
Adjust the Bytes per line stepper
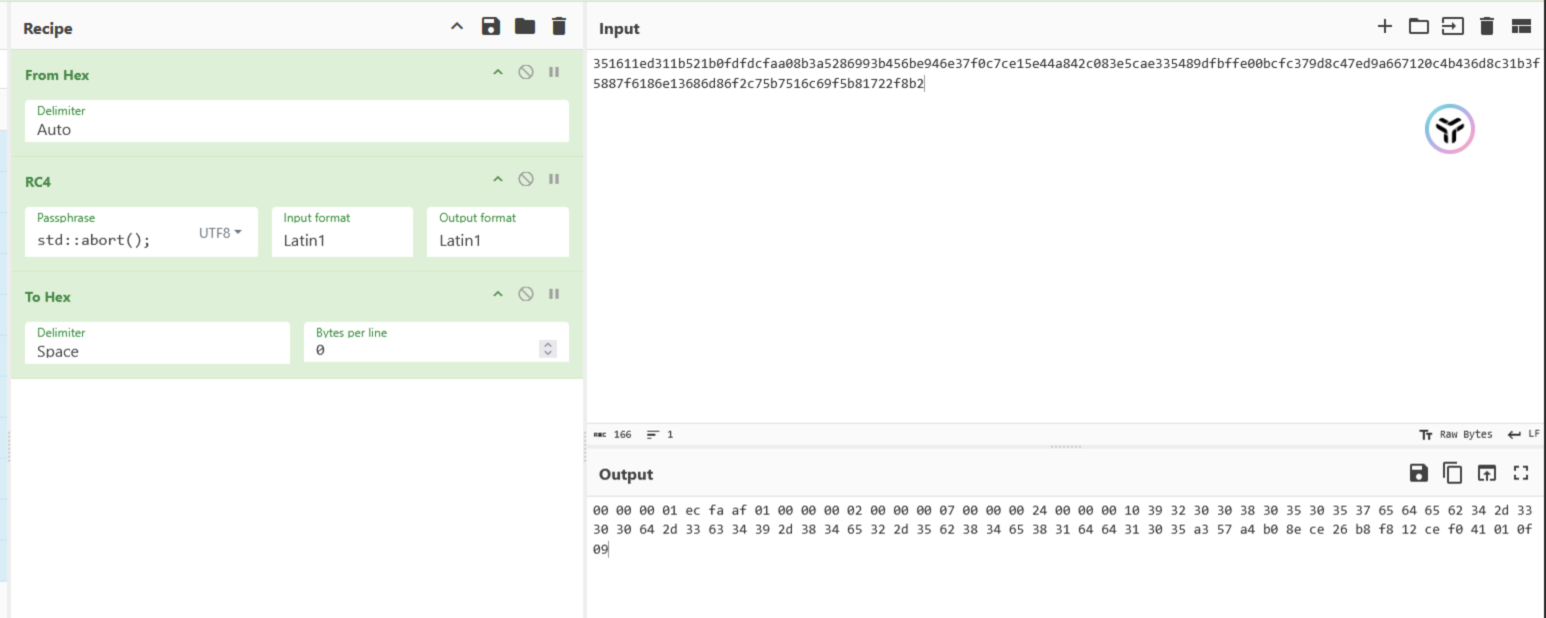tap(547, 349)
